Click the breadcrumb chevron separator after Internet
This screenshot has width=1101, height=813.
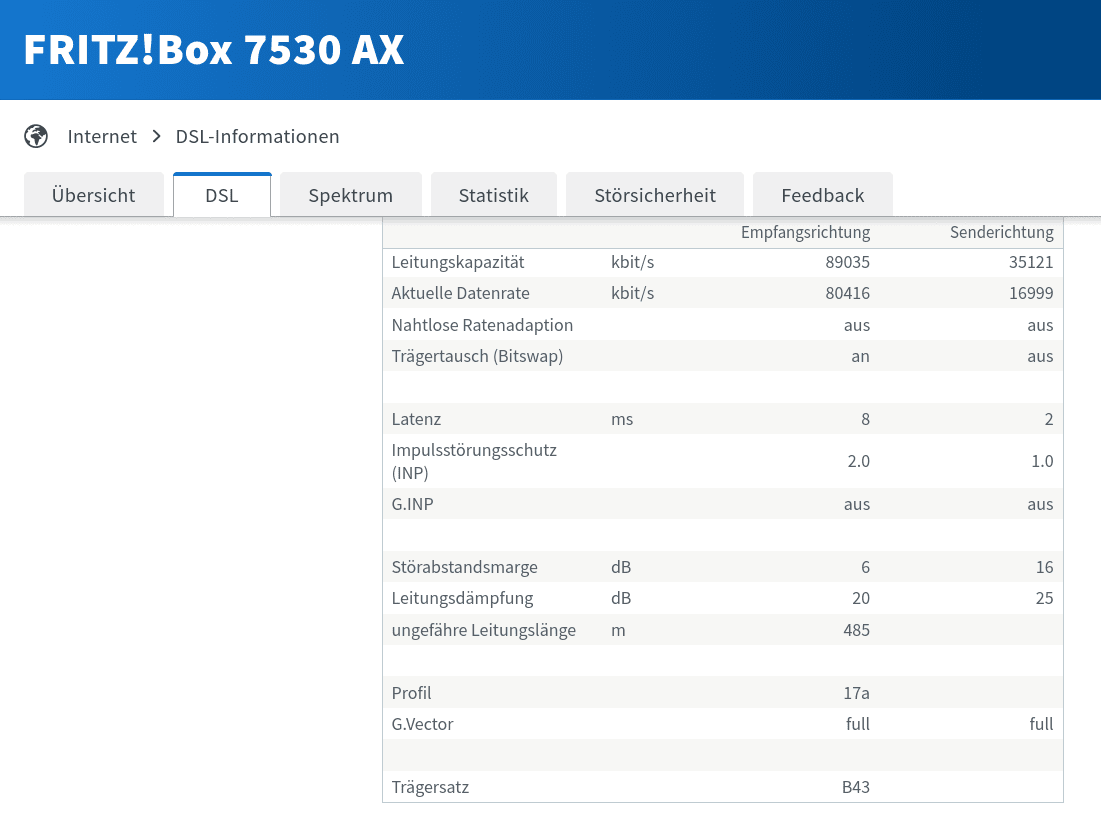[x=157, y=136]
